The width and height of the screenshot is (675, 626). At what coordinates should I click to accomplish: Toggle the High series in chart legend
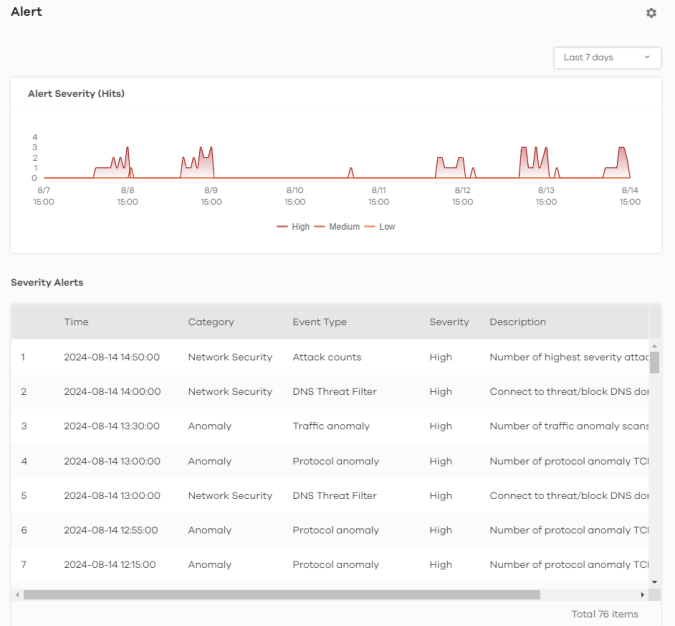(294, 227)
